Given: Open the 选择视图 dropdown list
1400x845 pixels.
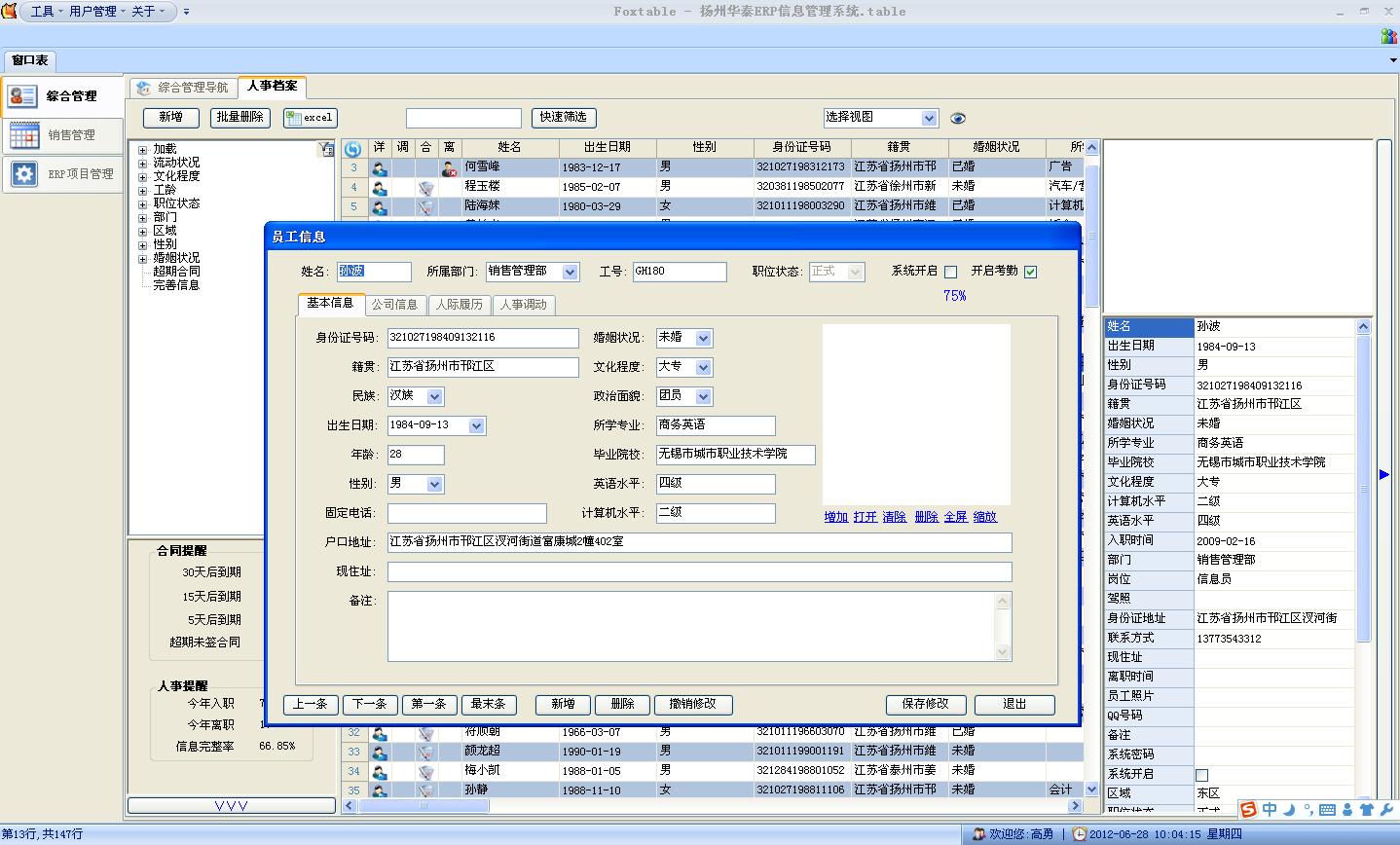Looking at the screenshot, I should coord(929,118).
